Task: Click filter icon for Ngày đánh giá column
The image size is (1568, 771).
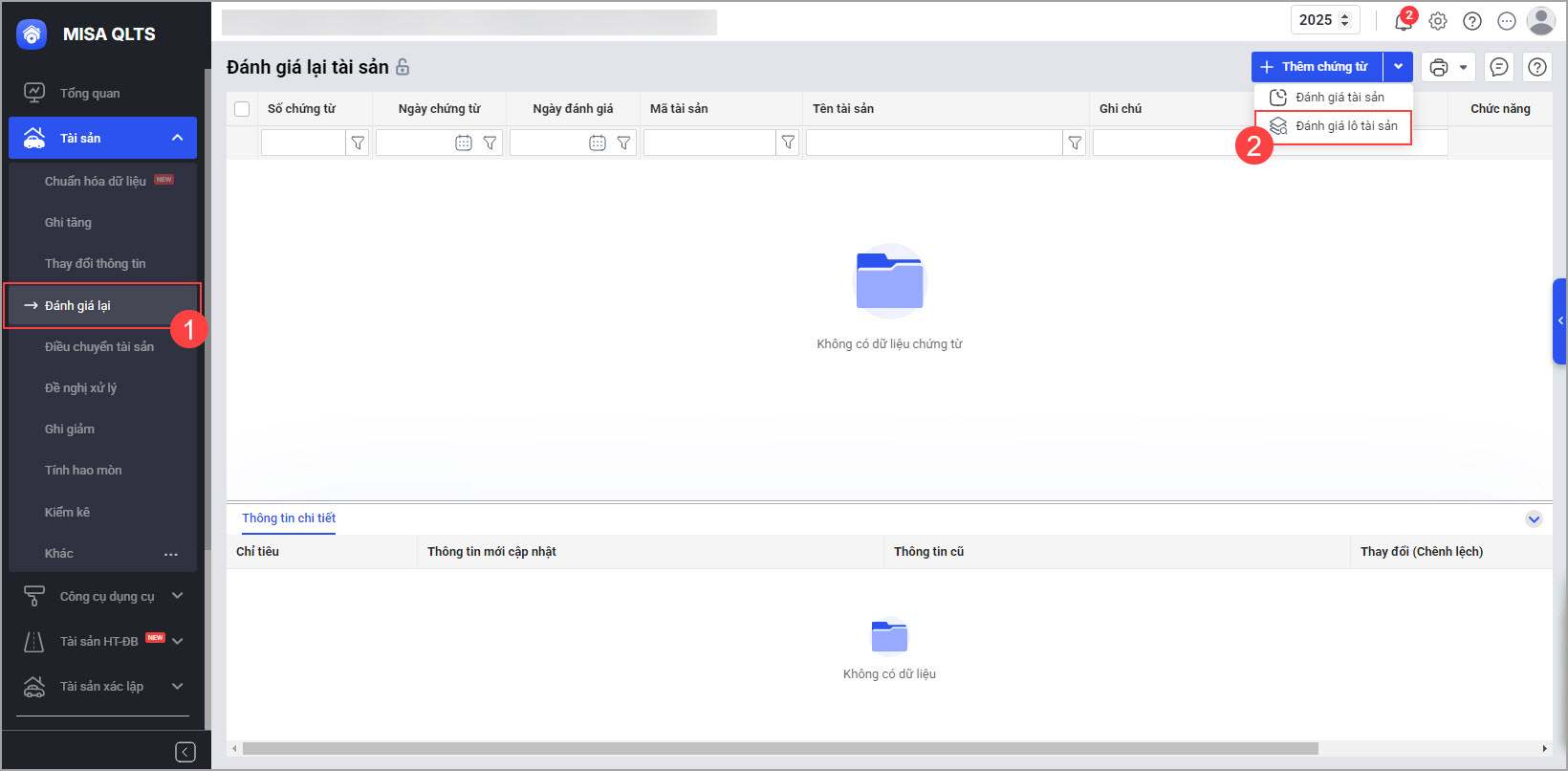Action: pos(623,143)
